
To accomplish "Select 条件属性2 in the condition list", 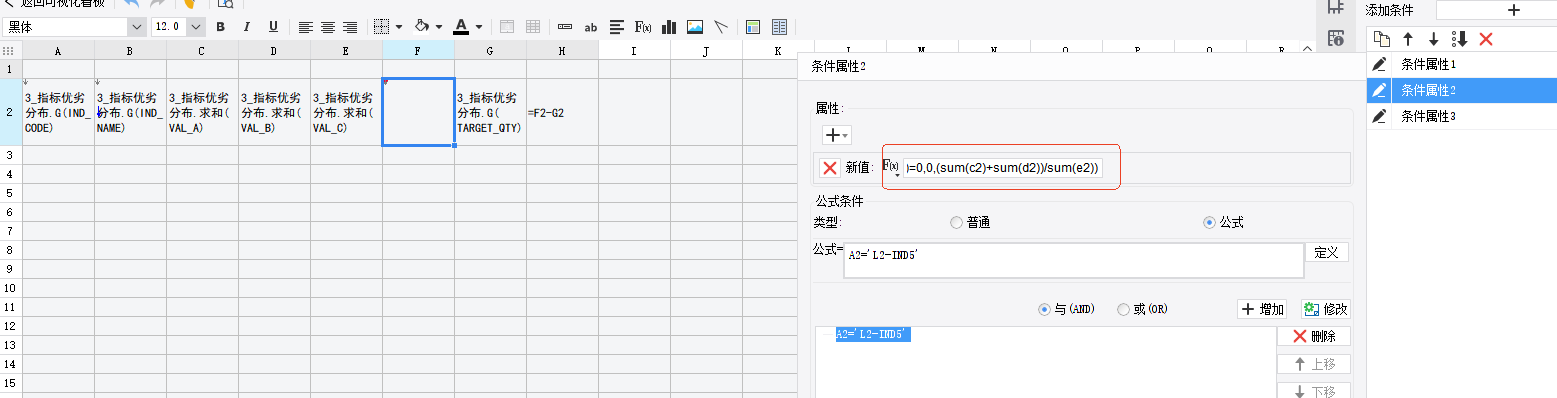I will coord(1461,90).
